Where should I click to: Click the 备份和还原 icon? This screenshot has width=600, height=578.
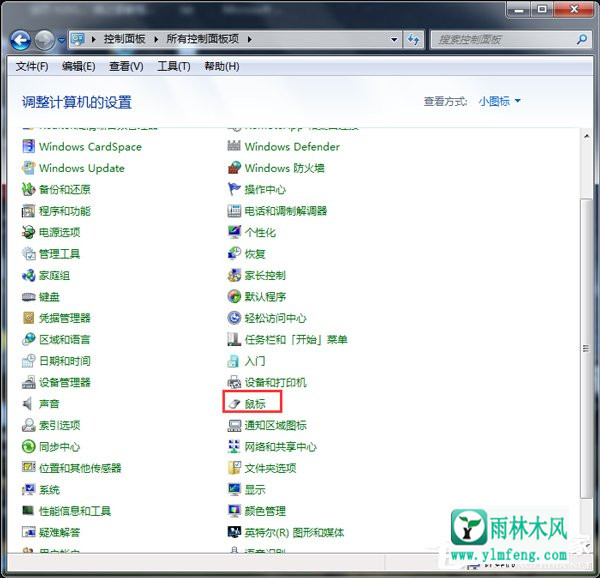point(28,189)
